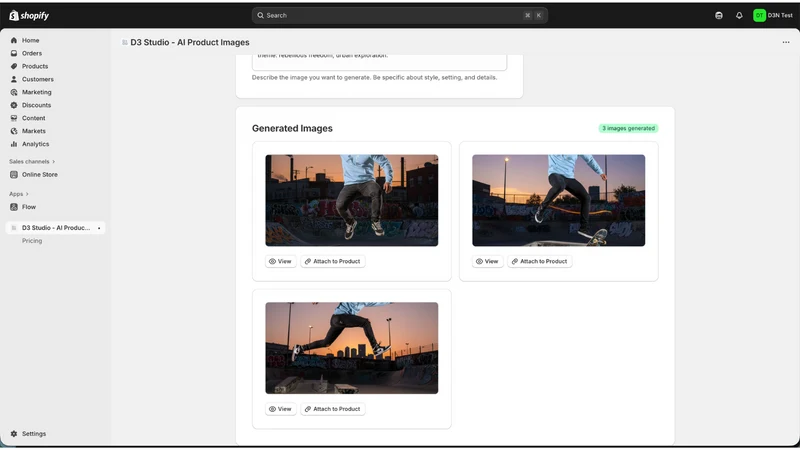The height and width of the screenshot is (450, 800).
Task: Click the 3 images generated badge
Action: (628, 128)
